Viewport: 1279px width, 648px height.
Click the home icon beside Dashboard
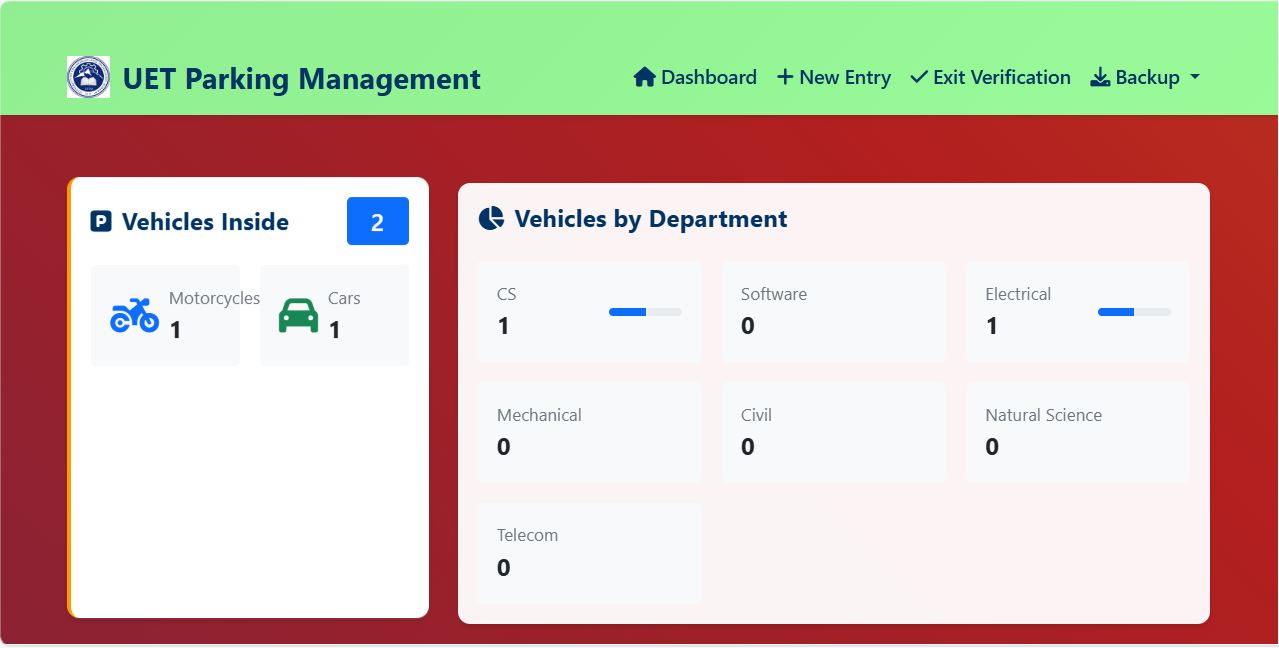tap(644, 77)
